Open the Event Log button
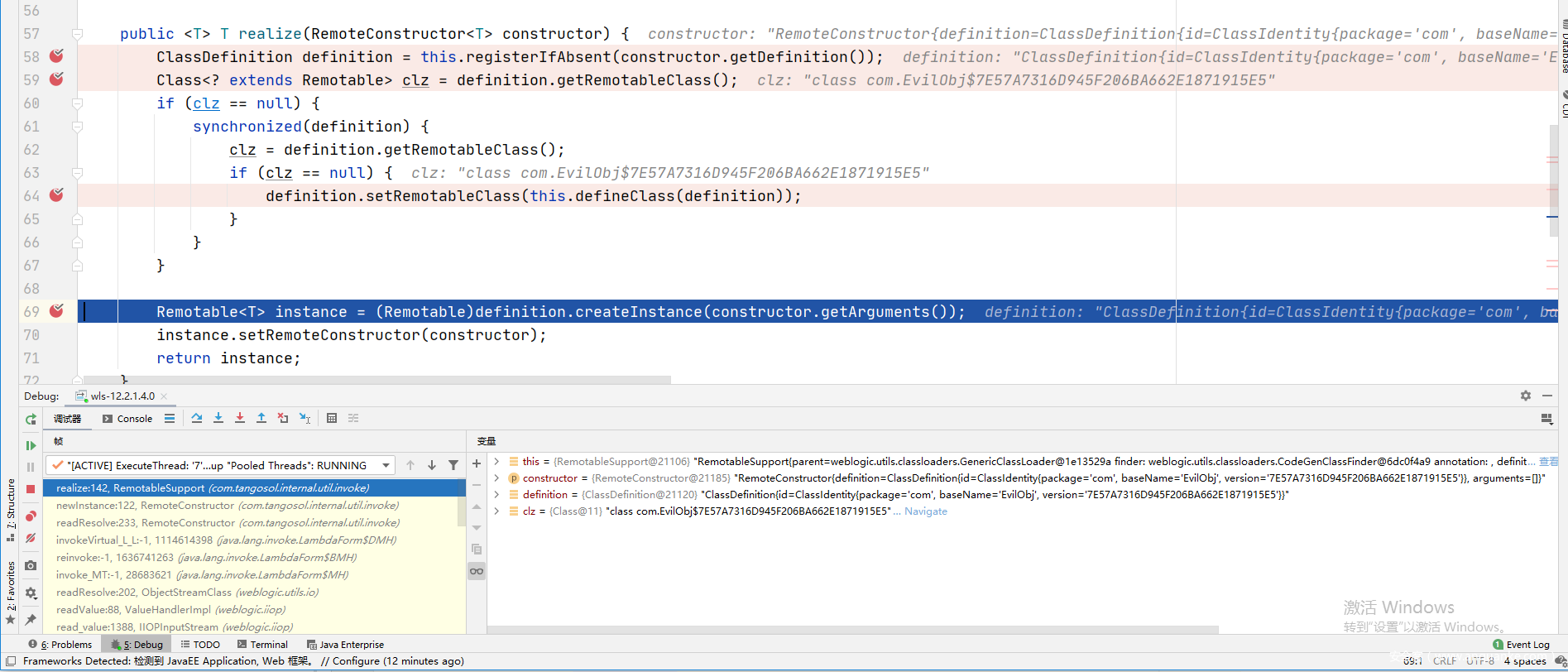Screen dimensions: 1568x672 (1521, 645)
